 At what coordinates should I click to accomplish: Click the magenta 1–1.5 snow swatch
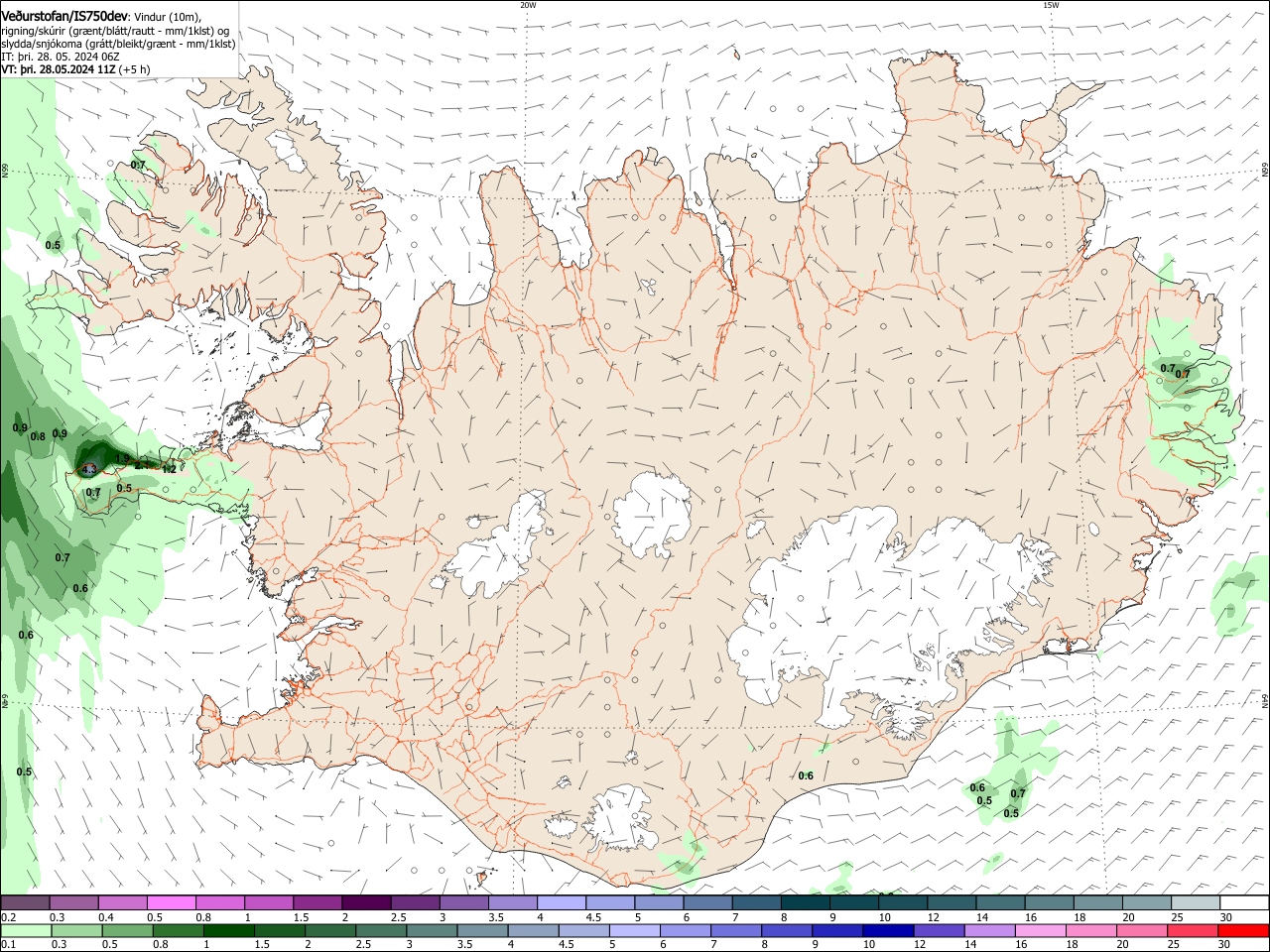[268, 903]
